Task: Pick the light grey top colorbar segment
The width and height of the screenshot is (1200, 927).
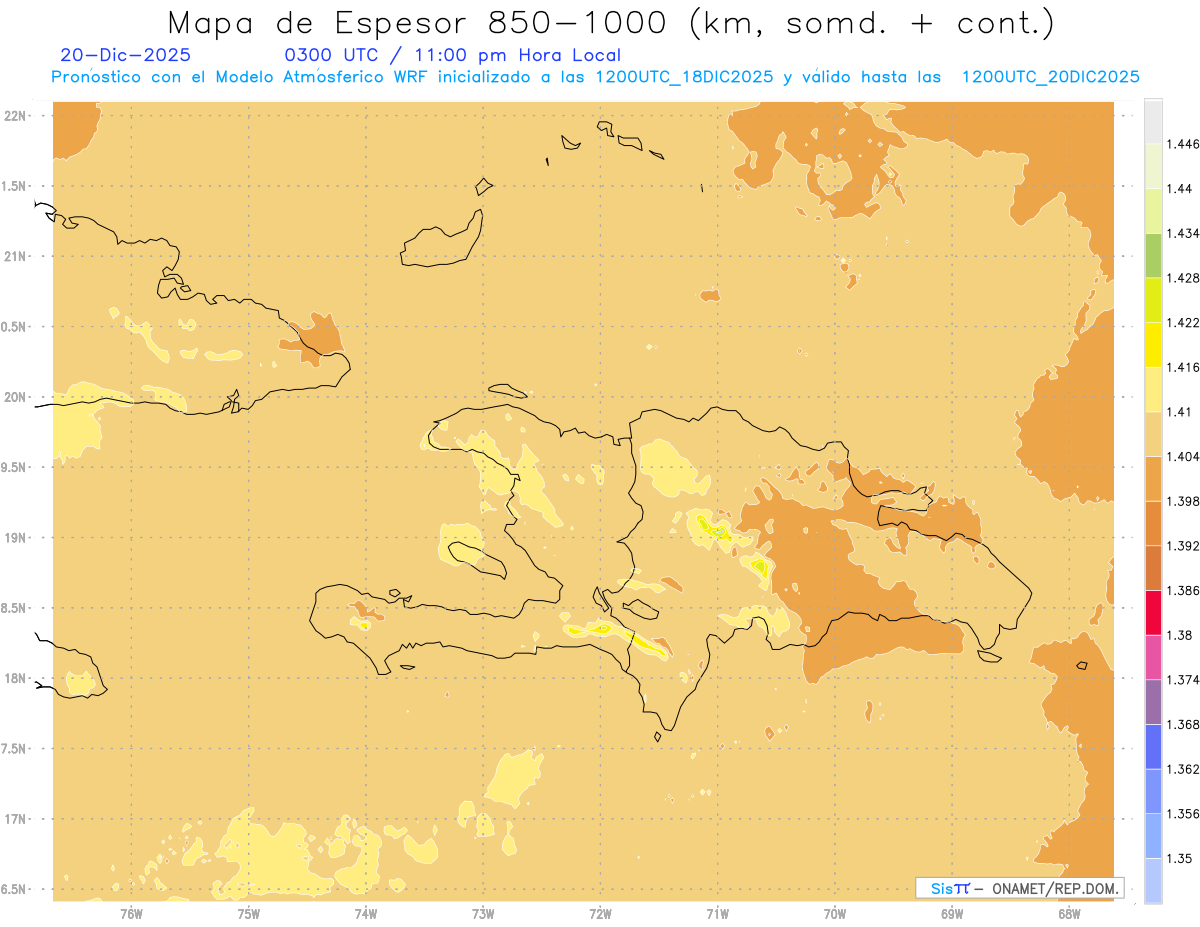Action: coord(1152,122)
